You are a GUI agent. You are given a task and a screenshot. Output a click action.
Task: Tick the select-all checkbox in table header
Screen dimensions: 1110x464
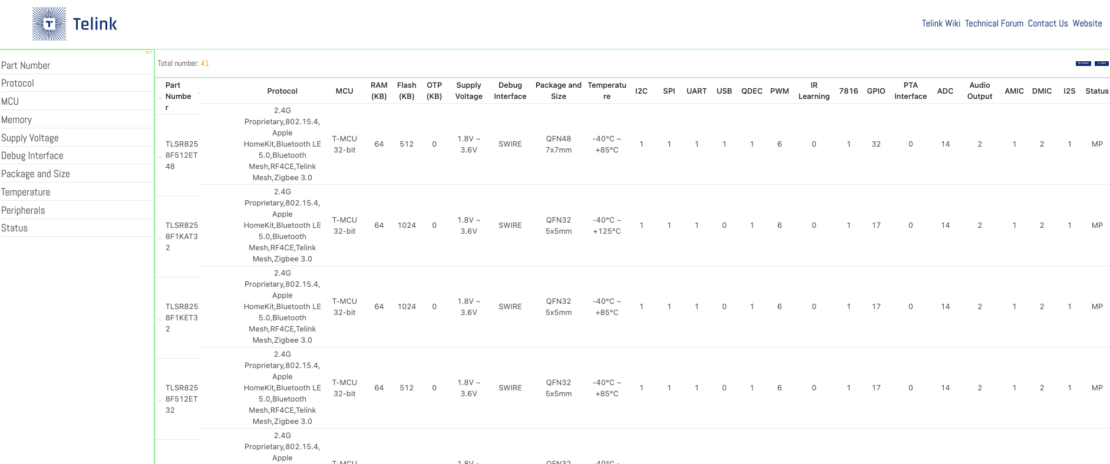pyautogui.click(x=160, y=96)
